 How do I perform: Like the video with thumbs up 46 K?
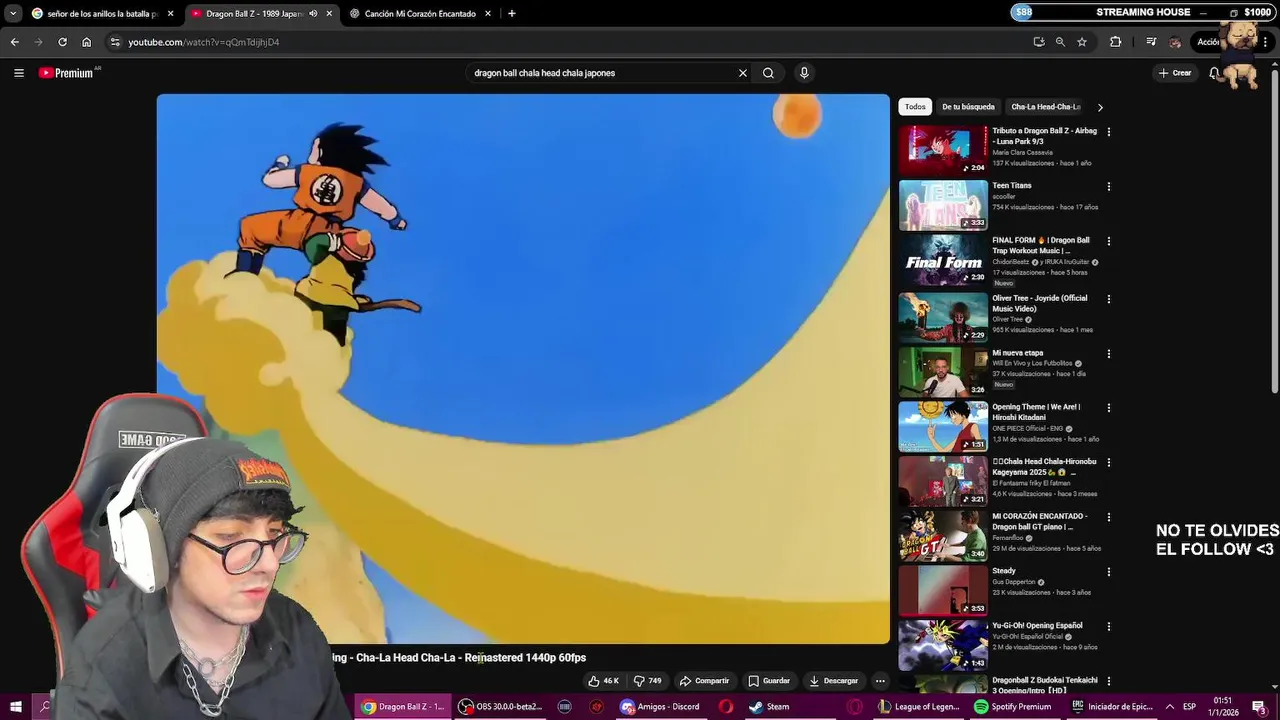tap(603, 681)
